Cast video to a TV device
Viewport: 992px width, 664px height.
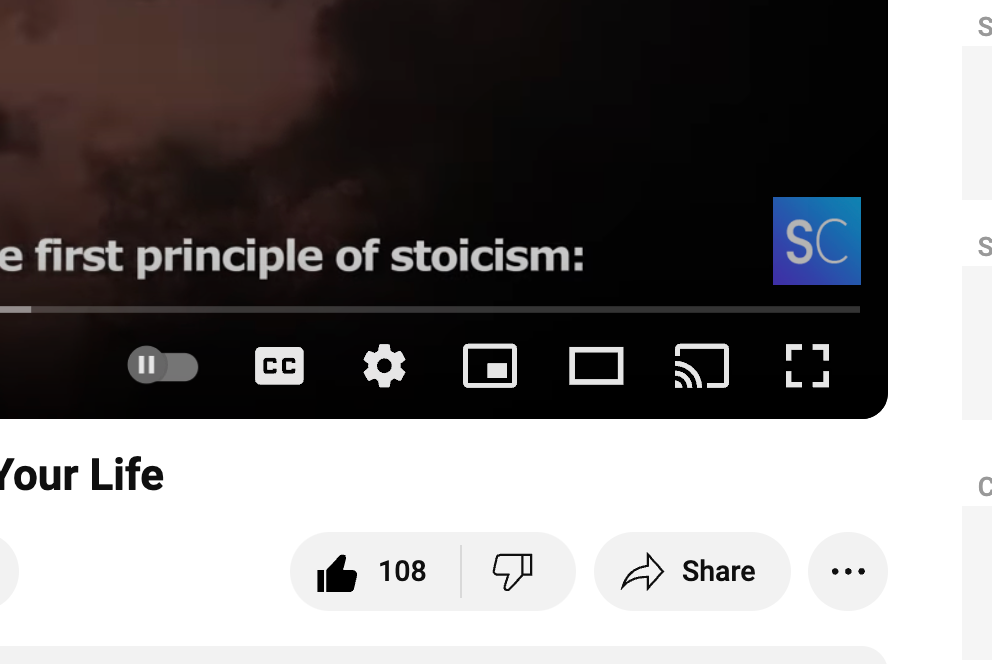click(x=702, y=366)
